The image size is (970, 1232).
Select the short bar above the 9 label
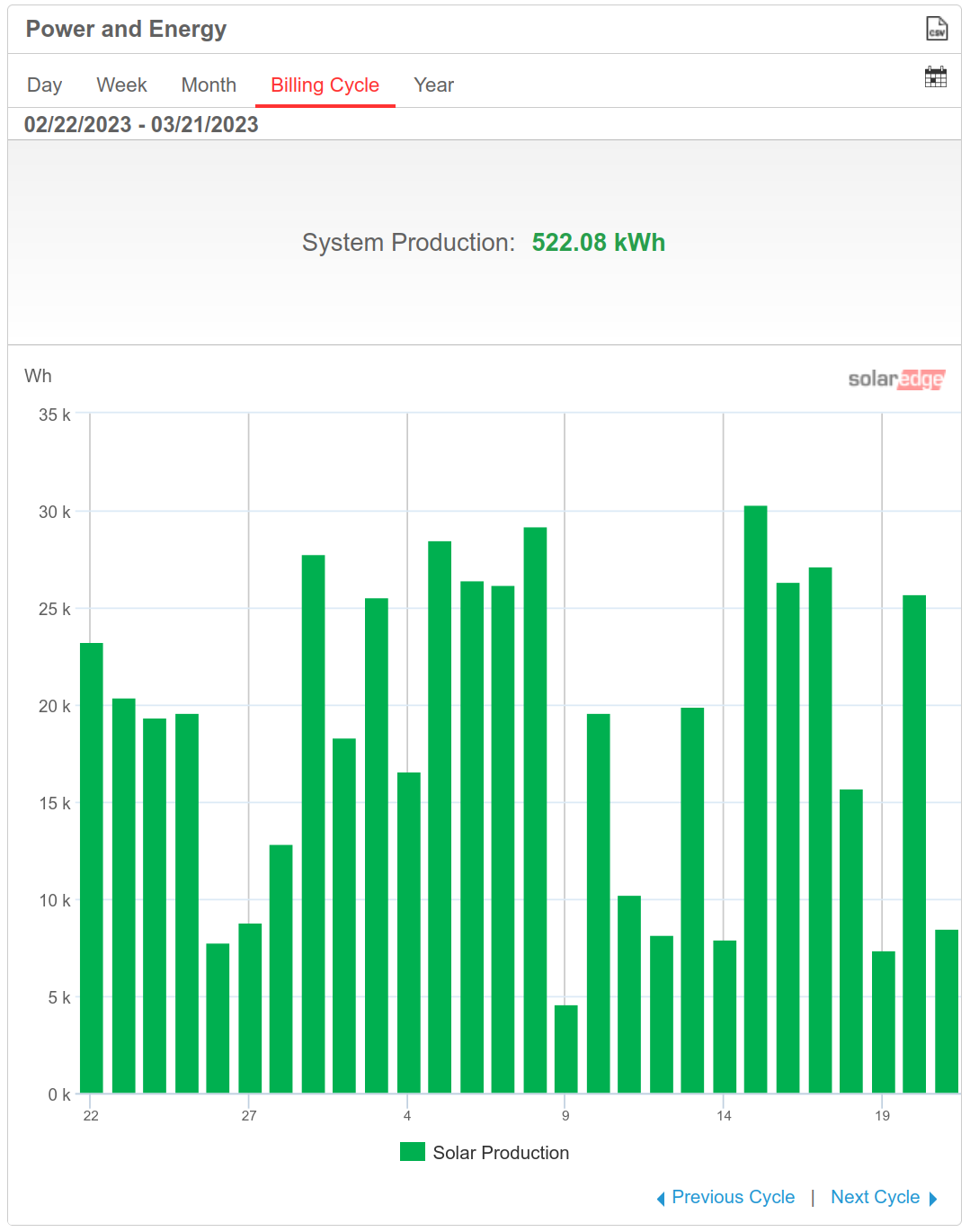tap(566, 1049)
